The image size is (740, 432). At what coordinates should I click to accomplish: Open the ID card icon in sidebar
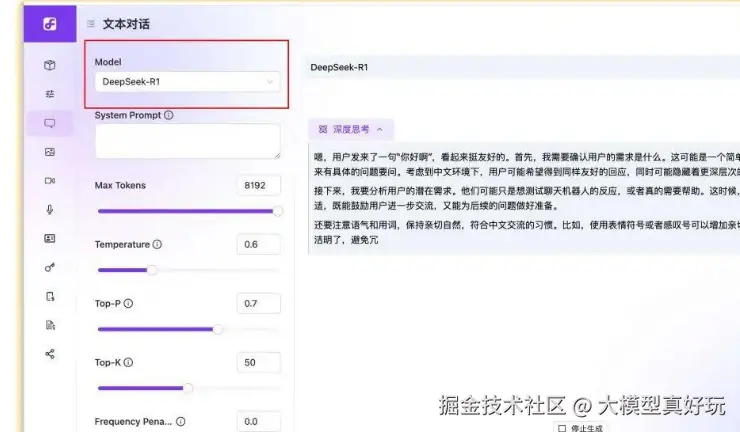click(x=50, y=238)
